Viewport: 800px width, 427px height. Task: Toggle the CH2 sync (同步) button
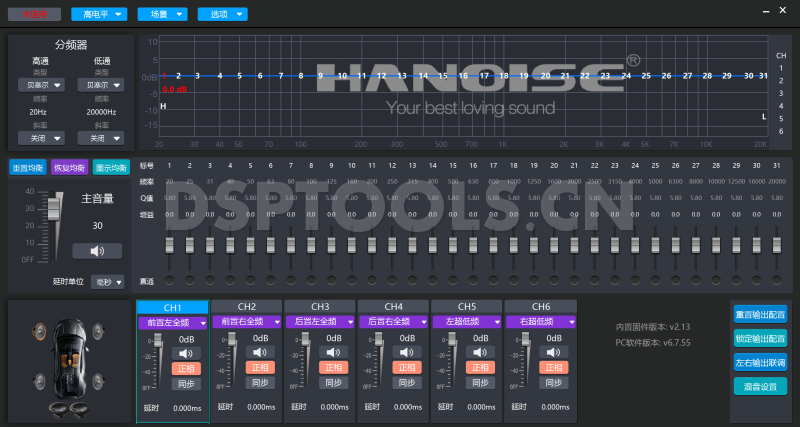tap(260, 384)
